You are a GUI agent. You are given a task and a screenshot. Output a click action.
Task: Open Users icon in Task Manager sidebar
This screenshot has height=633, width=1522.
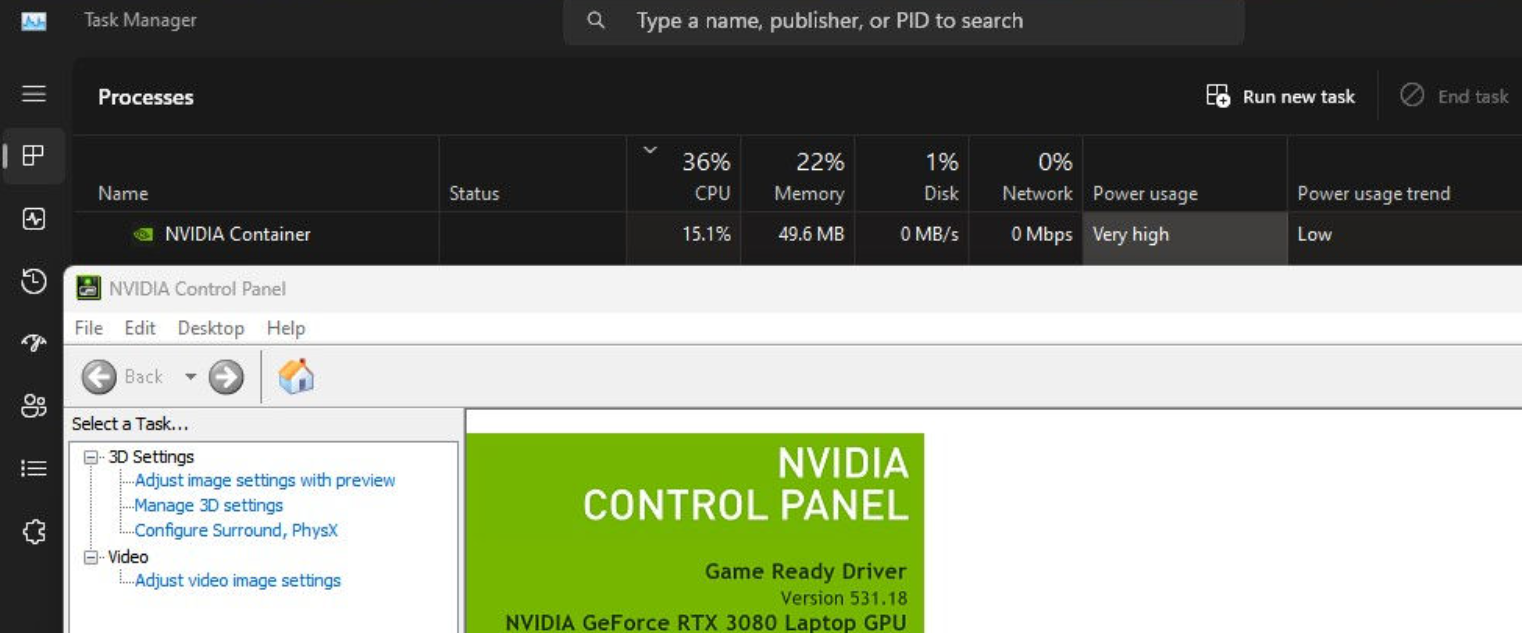tap(34, 405)
